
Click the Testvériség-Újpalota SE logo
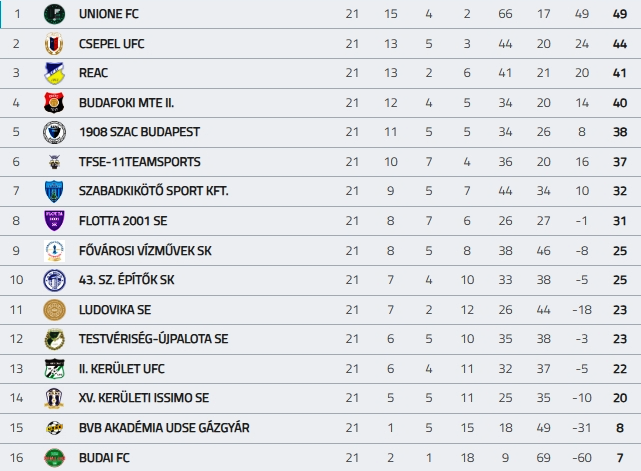54,339
